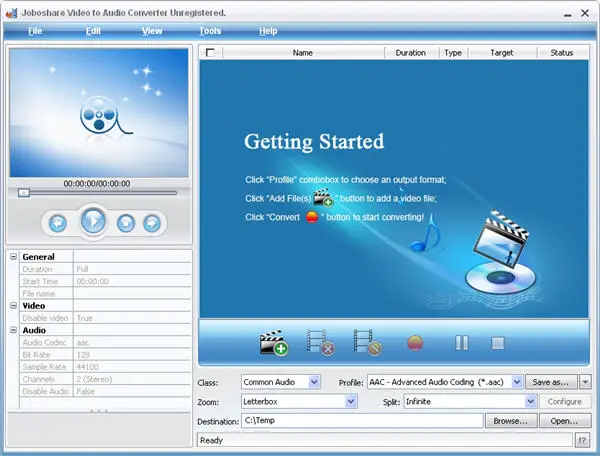Select the Start Time property row
The width and height of the screenshot is (600, 456).
(x=105, y=281)
